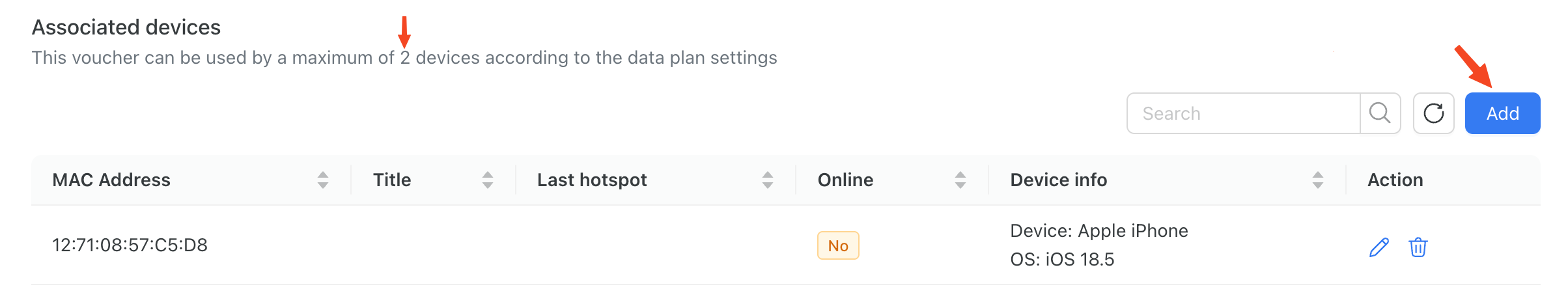The image size is (1568, 289).
Task: Toggle sort arrows on Title column
Action: tap(488, 180)
